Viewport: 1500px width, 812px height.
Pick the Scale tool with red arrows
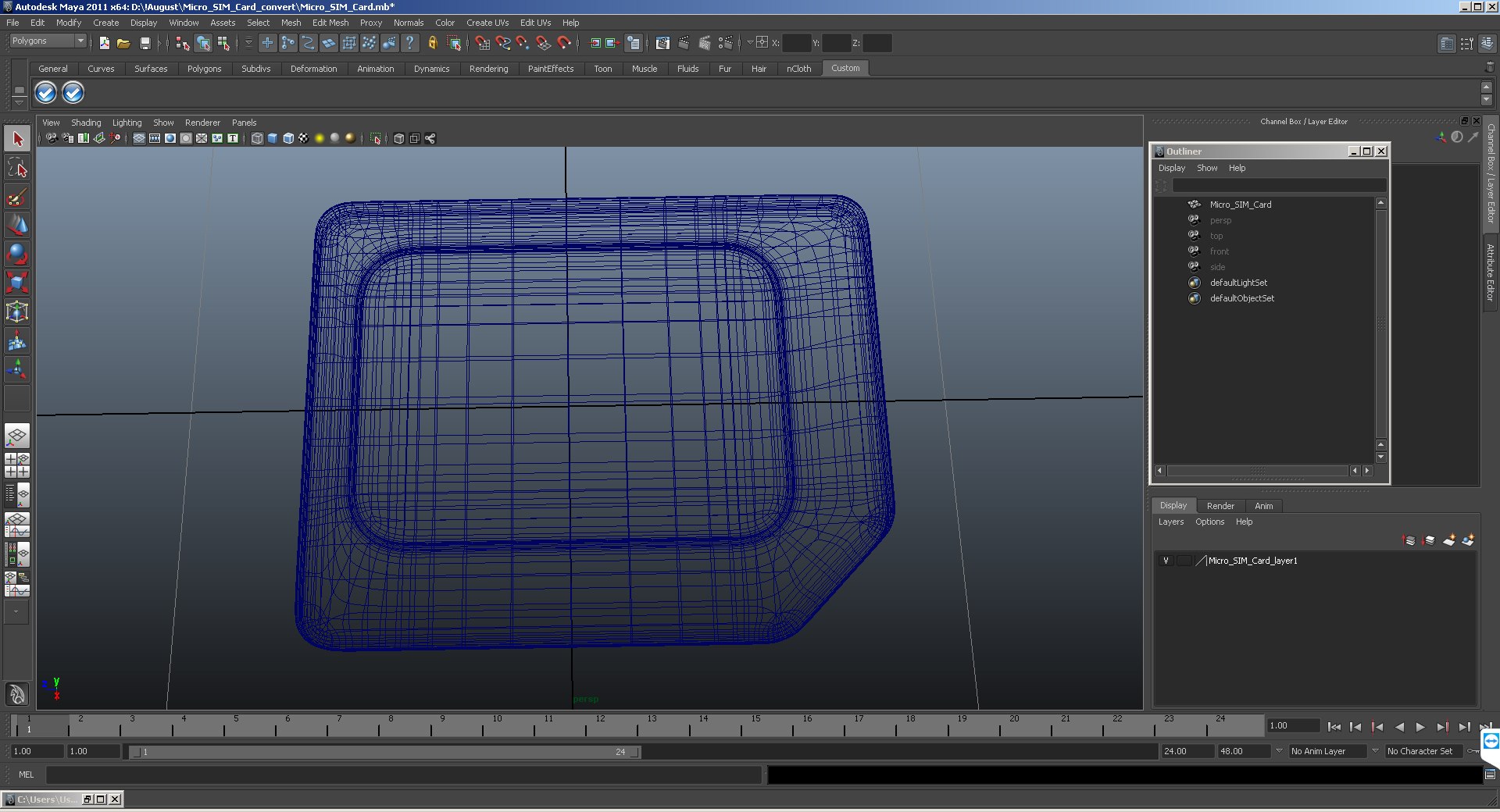click(x=17, y=282)
